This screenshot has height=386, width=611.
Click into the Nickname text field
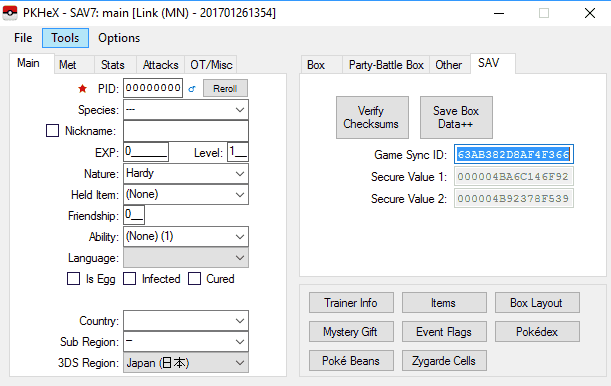tap(186, 131)
